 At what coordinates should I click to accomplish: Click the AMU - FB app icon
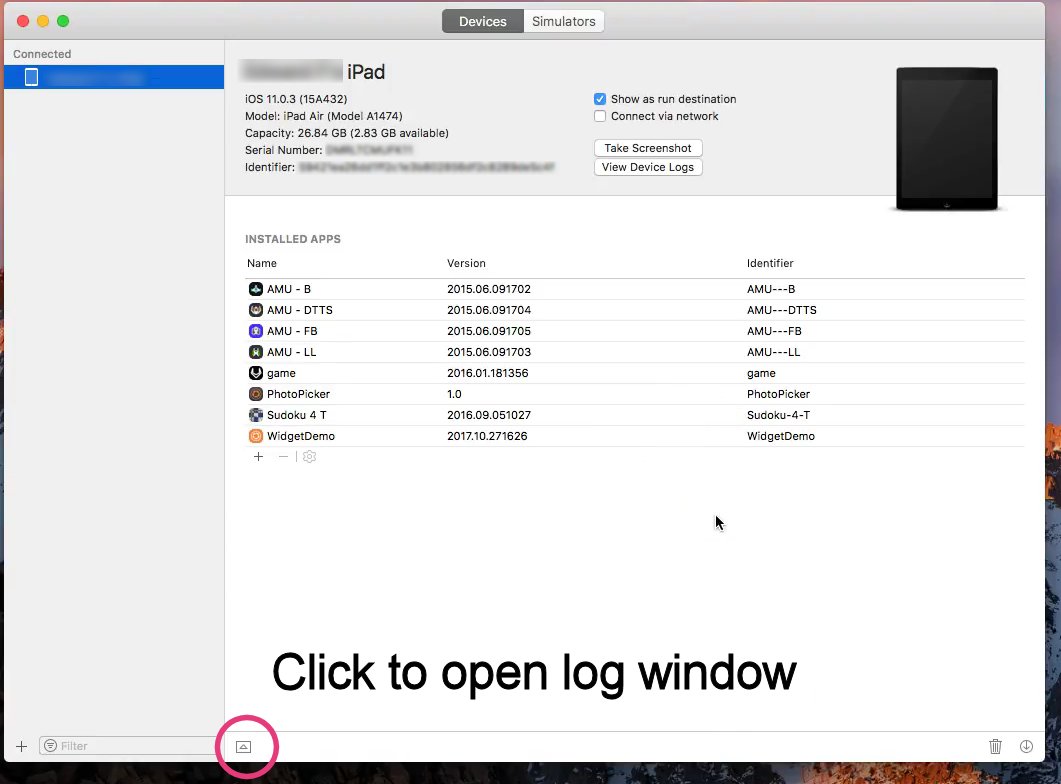tap(256, 331)
